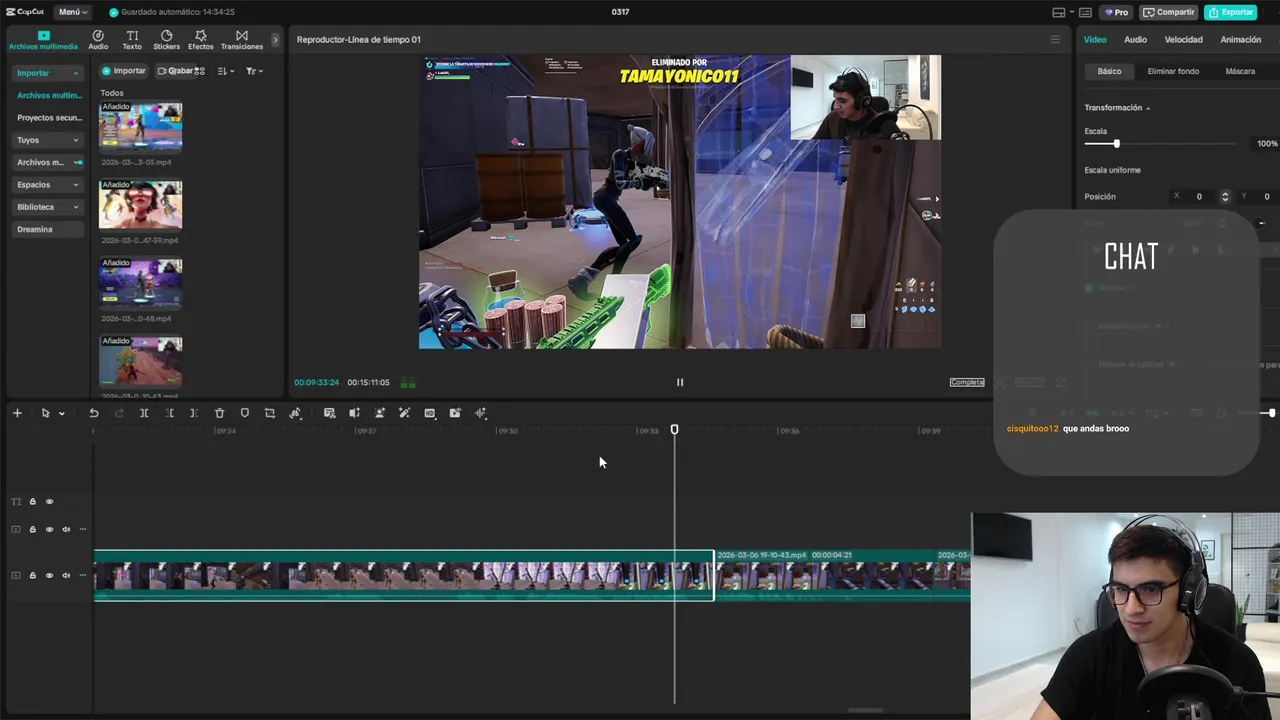Click the undo arrow in timeline toolbar
The width and height of the screenshot is (1280, 720).
point(94,413)
